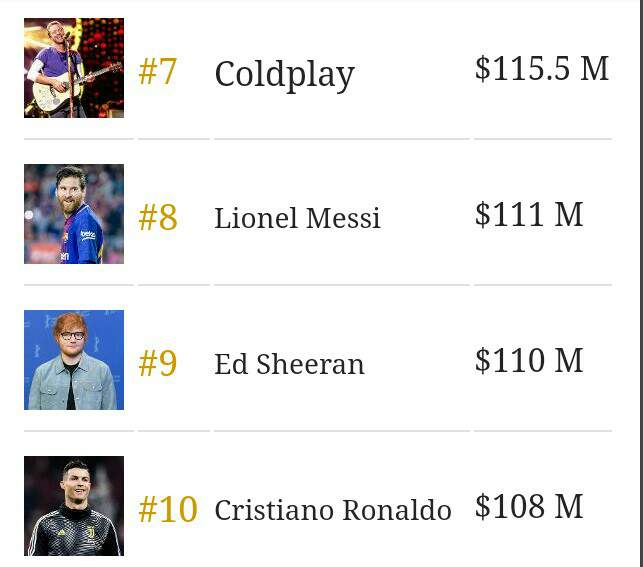Click the $115.5 M earnings value
The height and width of the screenshot is (567, 643).
[x=542, y=68]
